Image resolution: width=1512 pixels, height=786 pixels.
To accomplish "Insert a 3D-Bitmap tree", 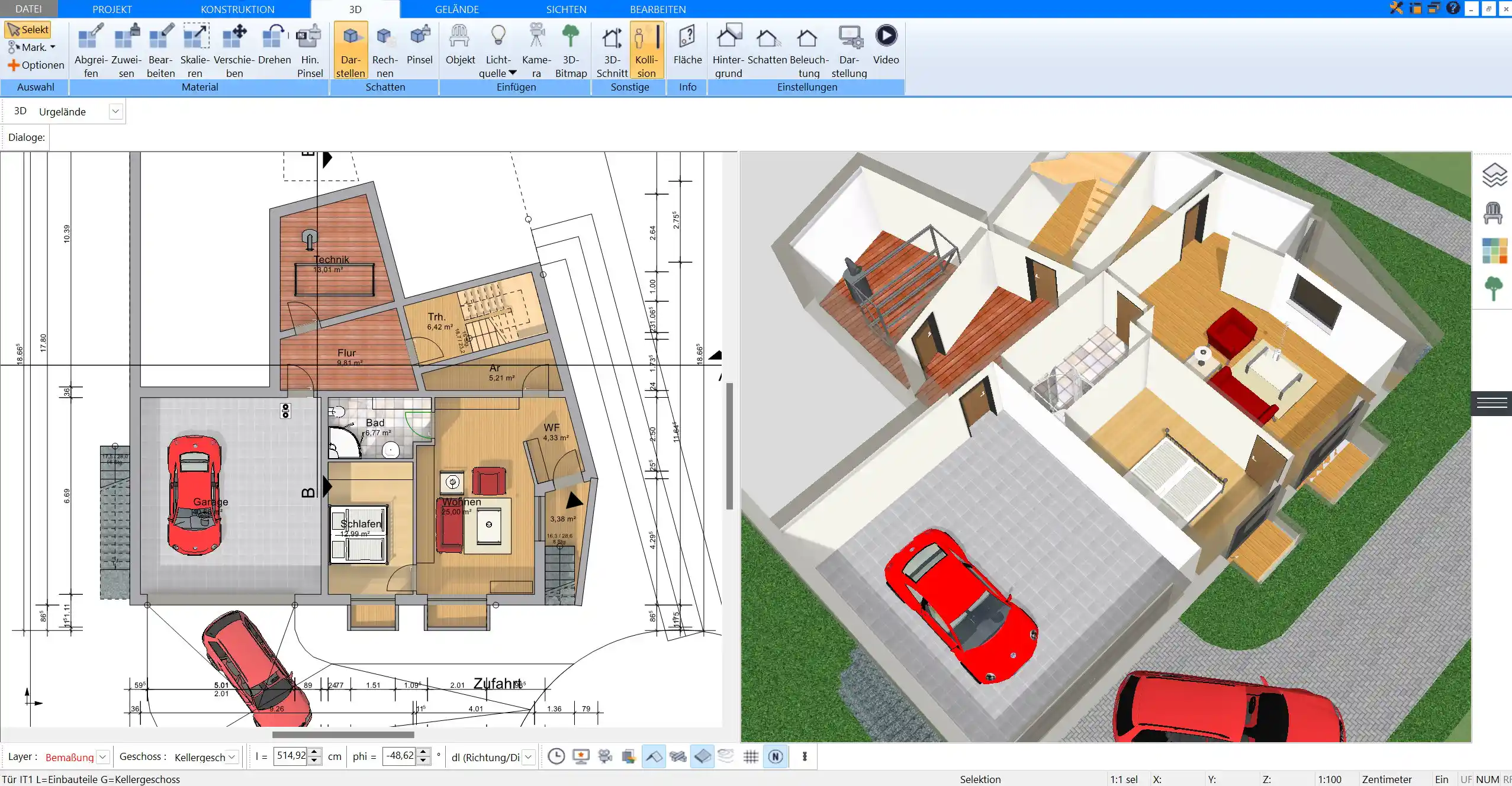I will tap(571, 50).
